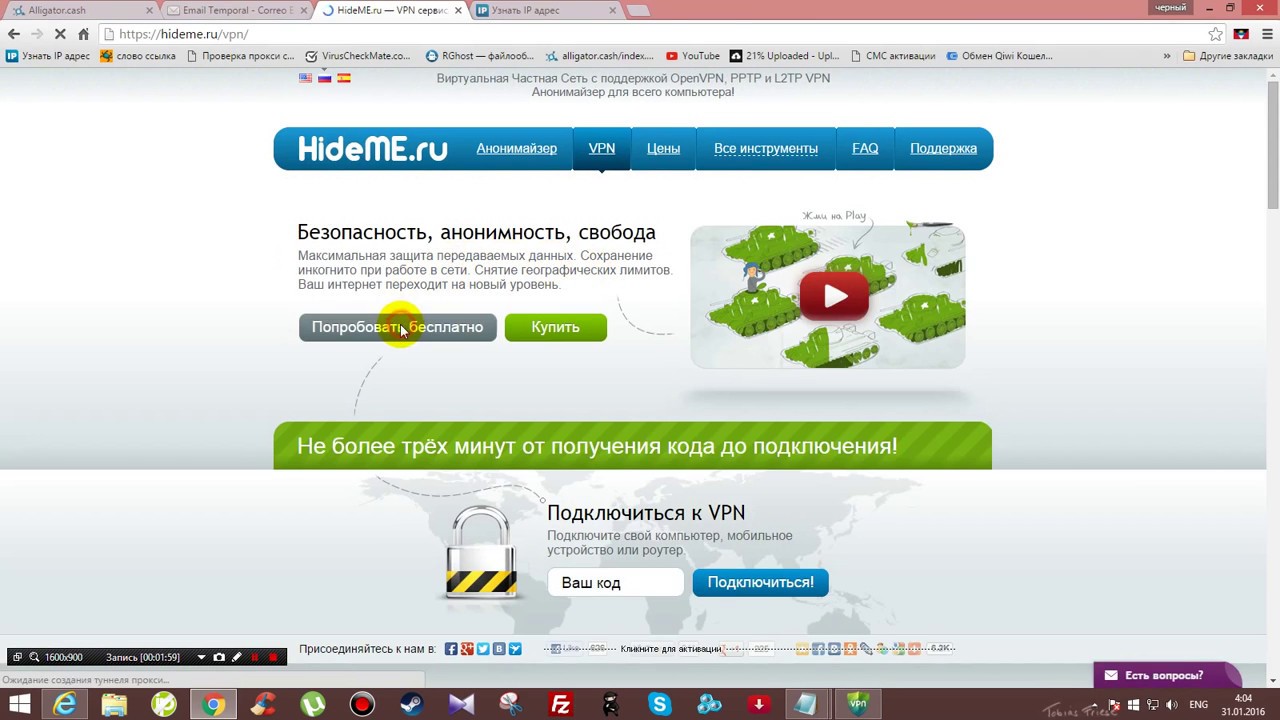Click the Подключиться! button
Viewport: 1280px width, 720px height.
[760, 582]
